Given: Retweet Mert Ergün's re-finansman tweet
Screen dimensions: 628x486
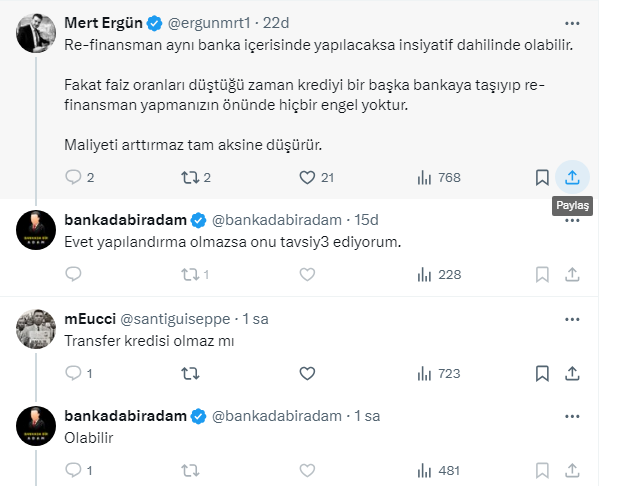Looking at the screenshot, I should pyautogui.click(x=188, y=177).
